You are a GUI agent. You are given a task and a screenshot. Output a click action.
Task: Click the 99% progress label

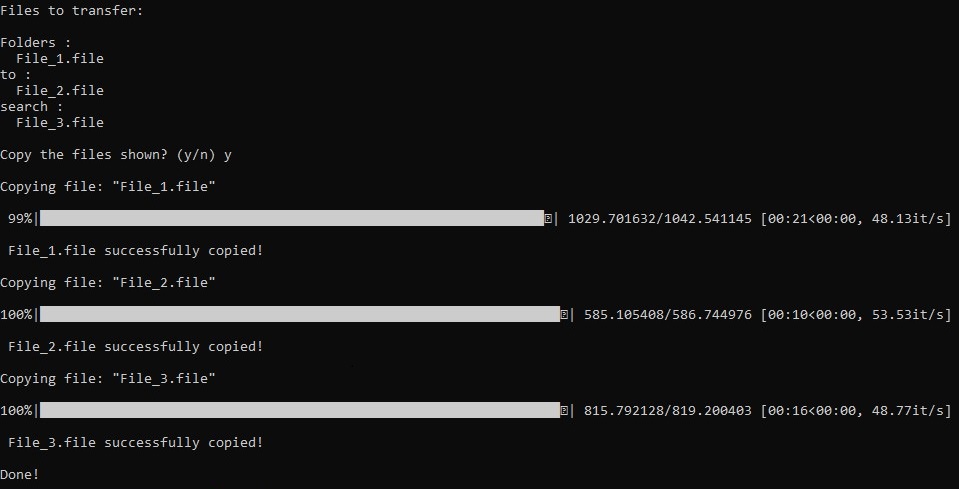(20, 218)
